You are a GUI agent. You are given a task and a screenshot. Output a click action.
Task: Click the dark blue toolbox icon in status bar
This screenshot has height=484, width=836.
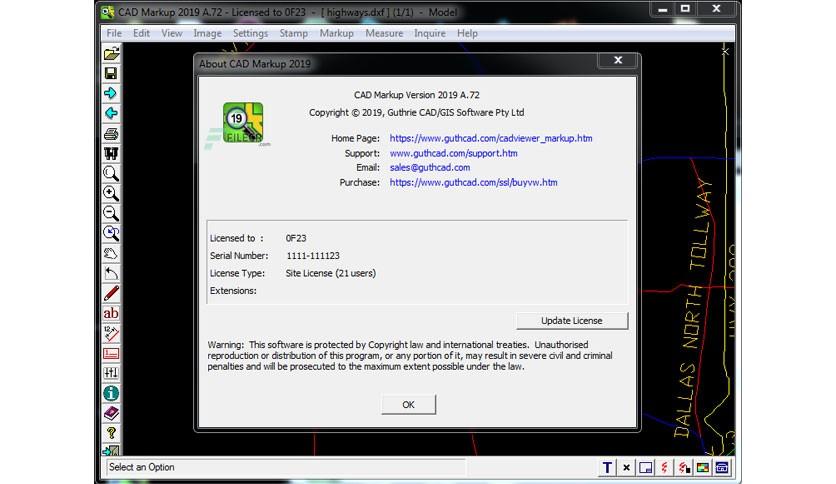(x=722, y=467)
